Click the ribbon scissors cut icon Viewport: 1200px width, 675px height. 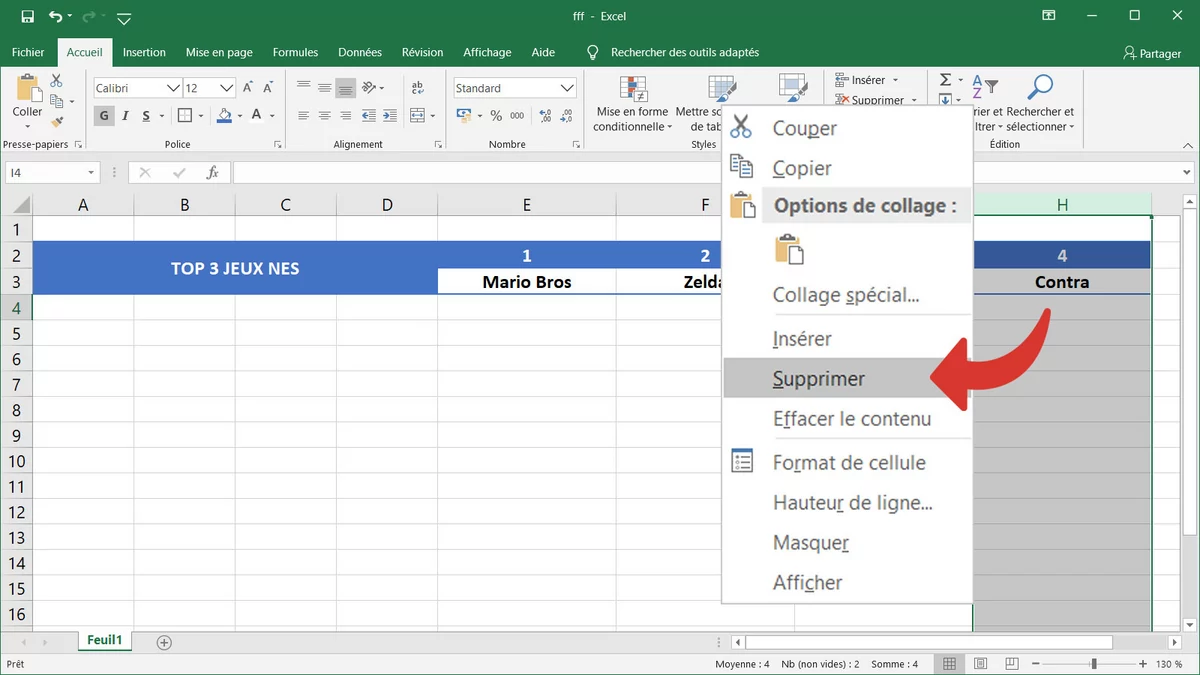pyautogui.click(x=56, y=80)
